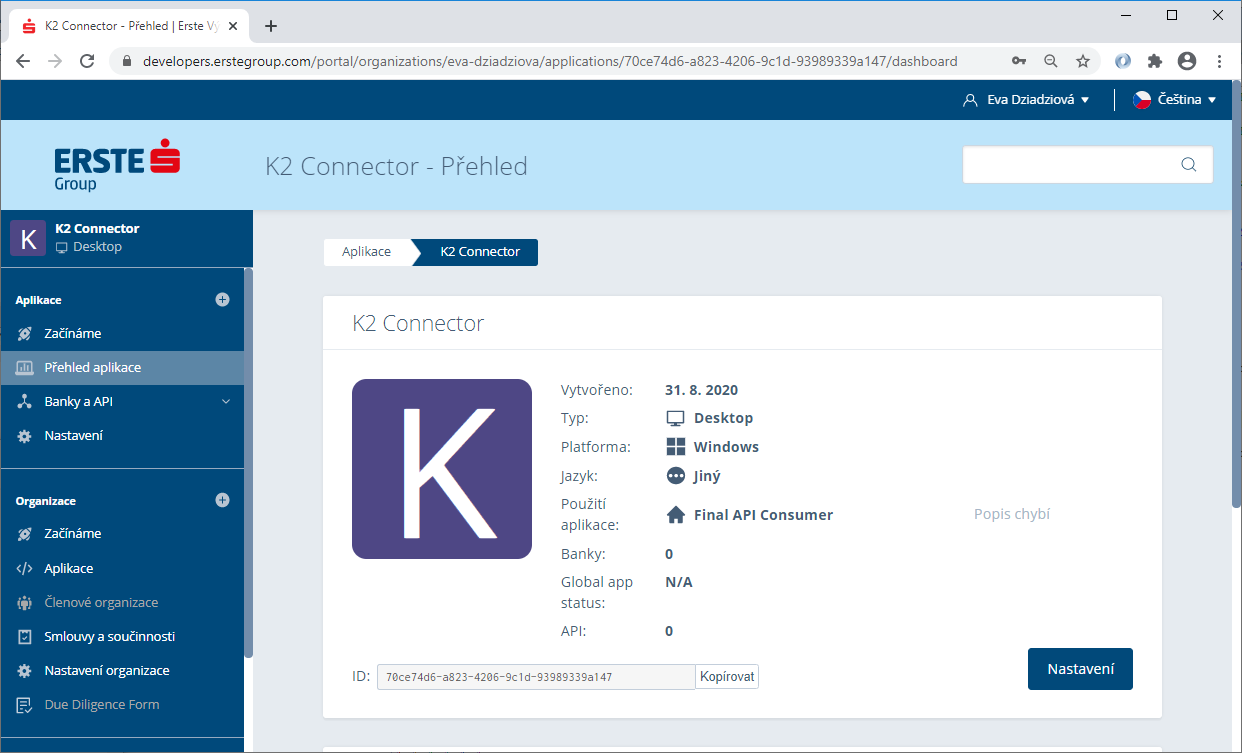Image resolution: width=1242 pixels, height=753 pixels.
Task: Click the Aplikace breadcrumb
Action: (x=366, y=252)
